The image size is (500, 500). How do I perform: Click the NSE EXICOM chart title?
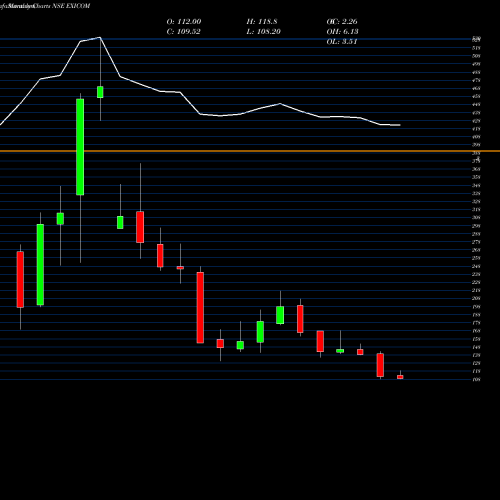point(71,6)
